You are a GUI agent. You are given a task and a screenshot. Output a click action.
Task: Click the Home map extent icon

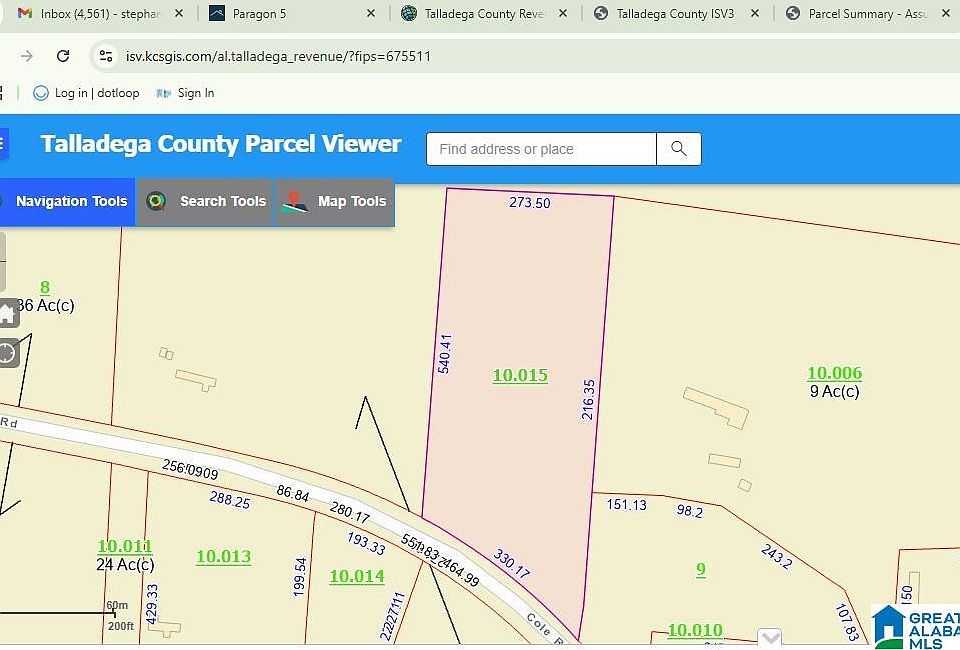click(x=7, y=314)
